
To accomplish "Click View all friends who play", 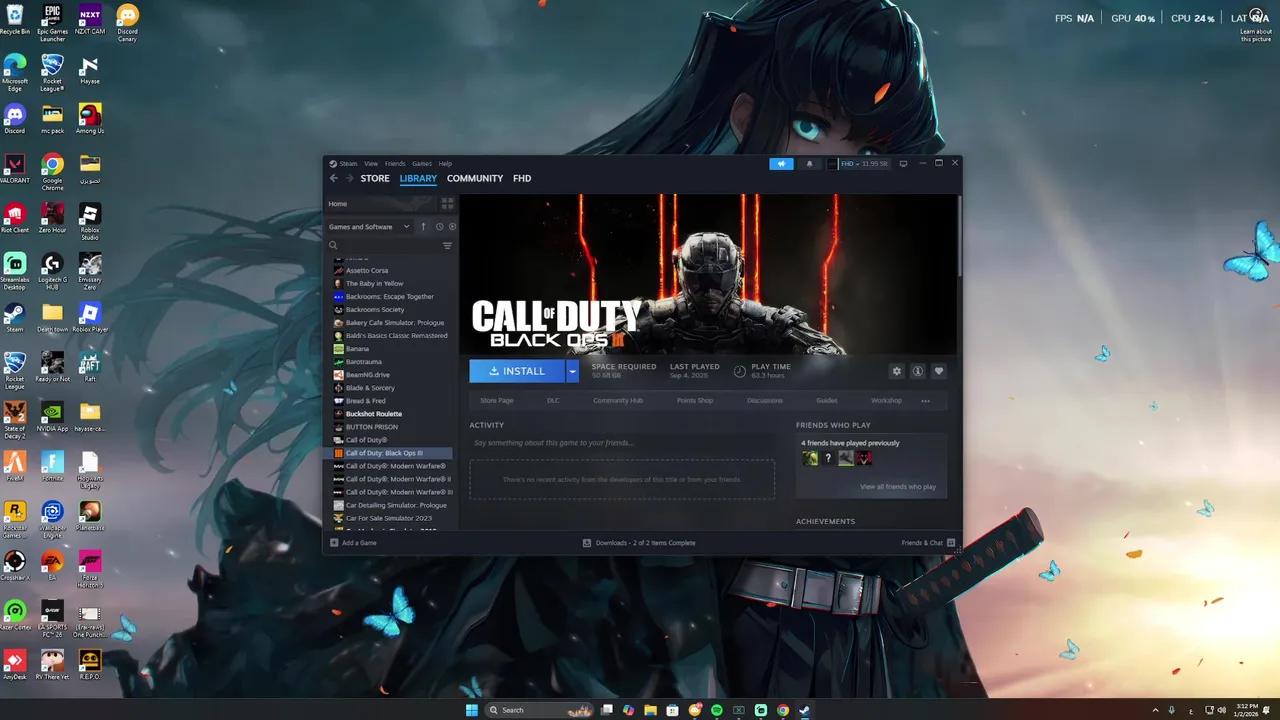I will (x=898, y=487).
